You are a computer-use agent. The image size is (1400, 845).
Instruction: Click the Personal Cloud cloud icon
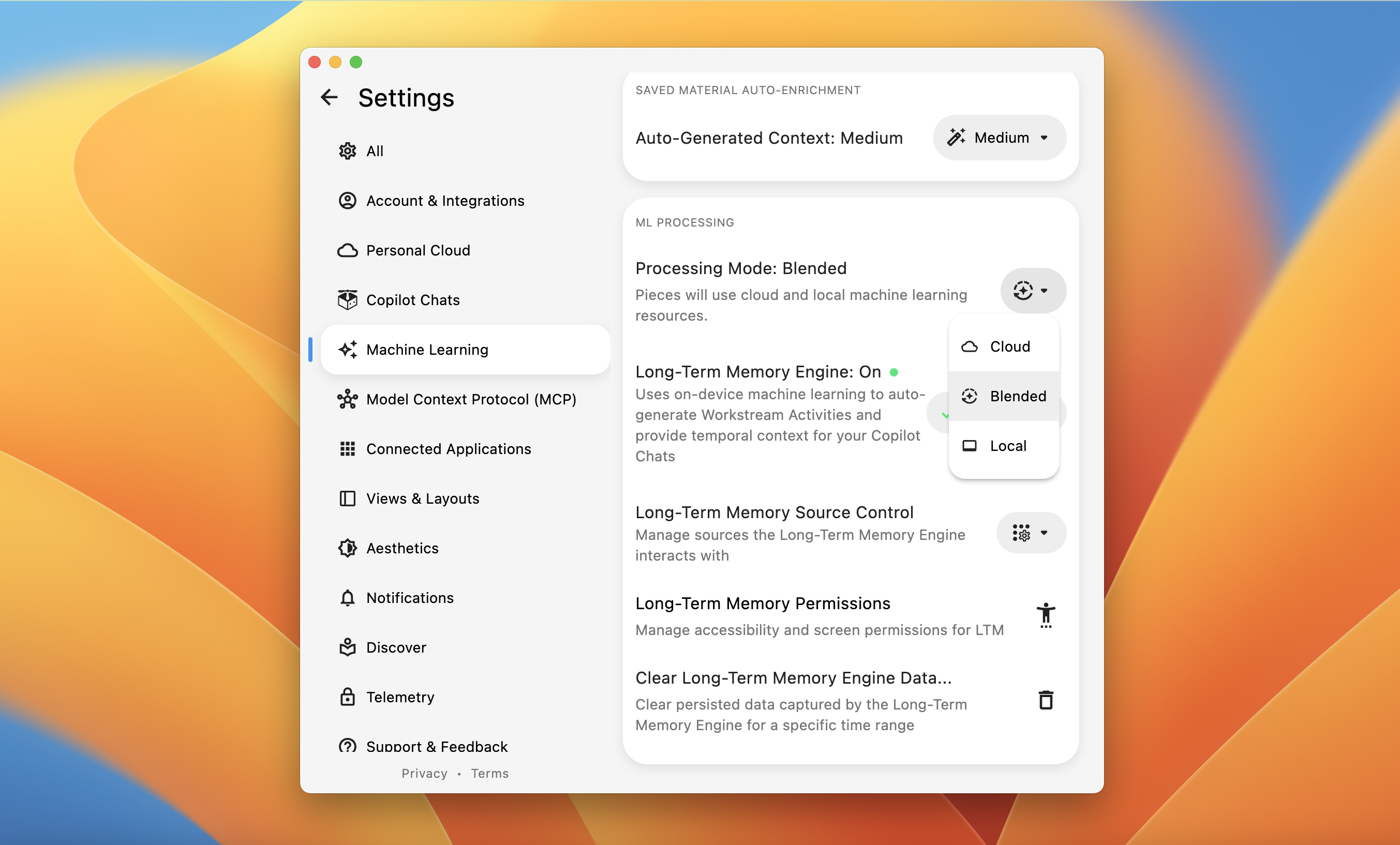click(x=347, y=250)
